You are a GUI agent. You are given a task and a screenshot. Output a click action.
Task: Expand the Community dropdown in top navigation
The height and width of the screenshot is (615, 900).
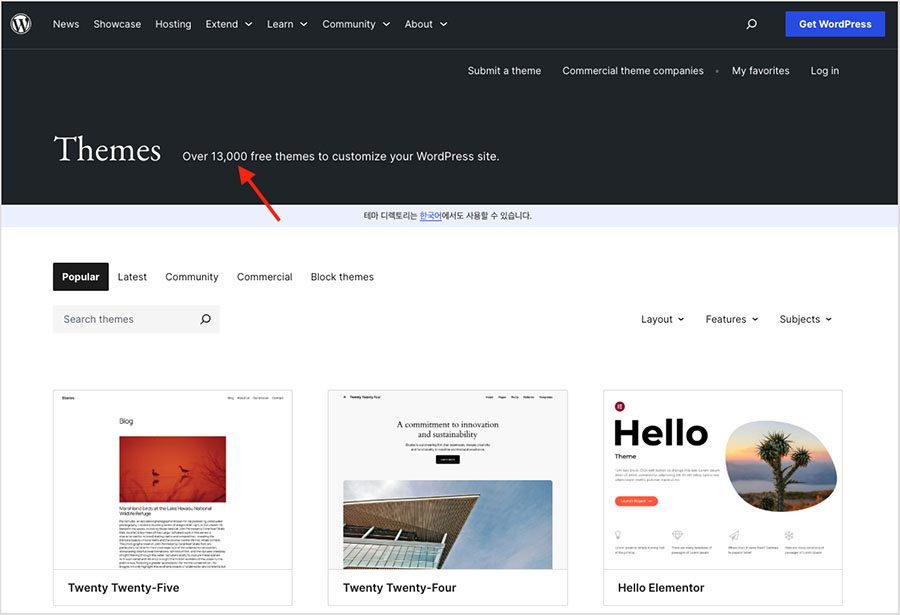coord(356,24)
